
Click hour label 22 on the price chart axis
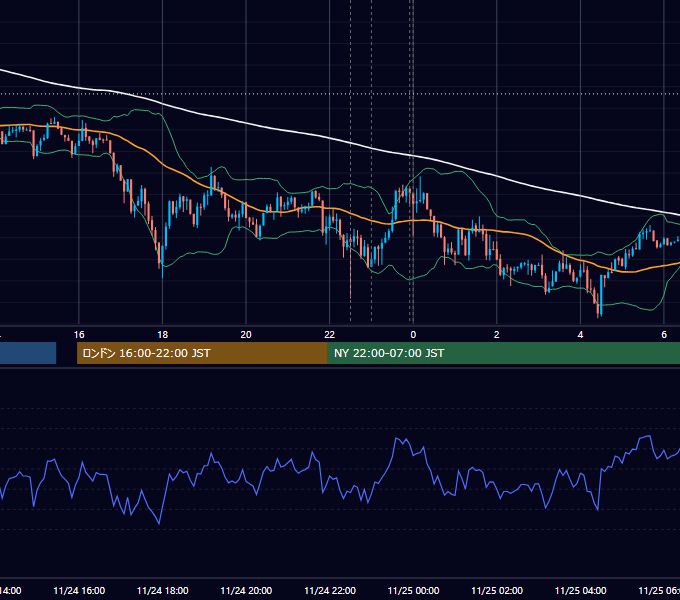click(330, 334)
